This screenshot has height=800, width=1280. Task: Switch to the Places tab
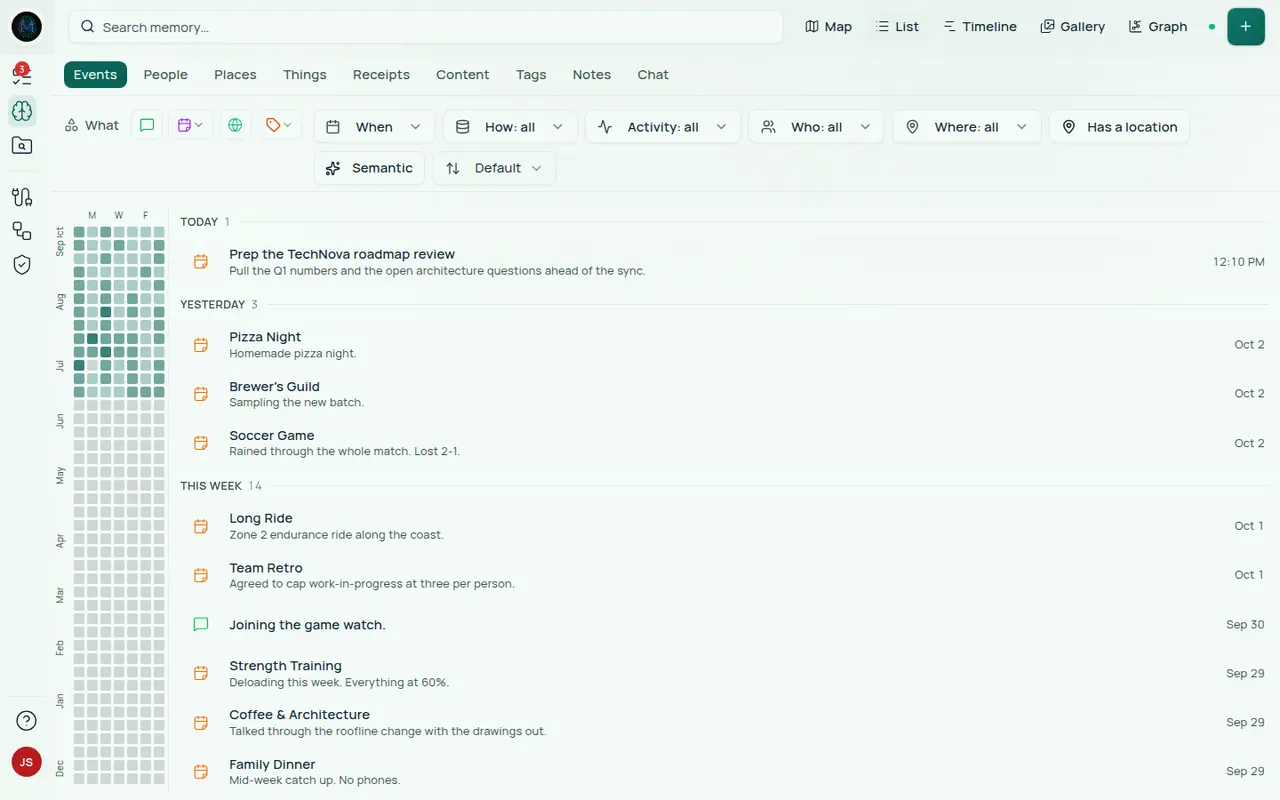pos(235,75)
